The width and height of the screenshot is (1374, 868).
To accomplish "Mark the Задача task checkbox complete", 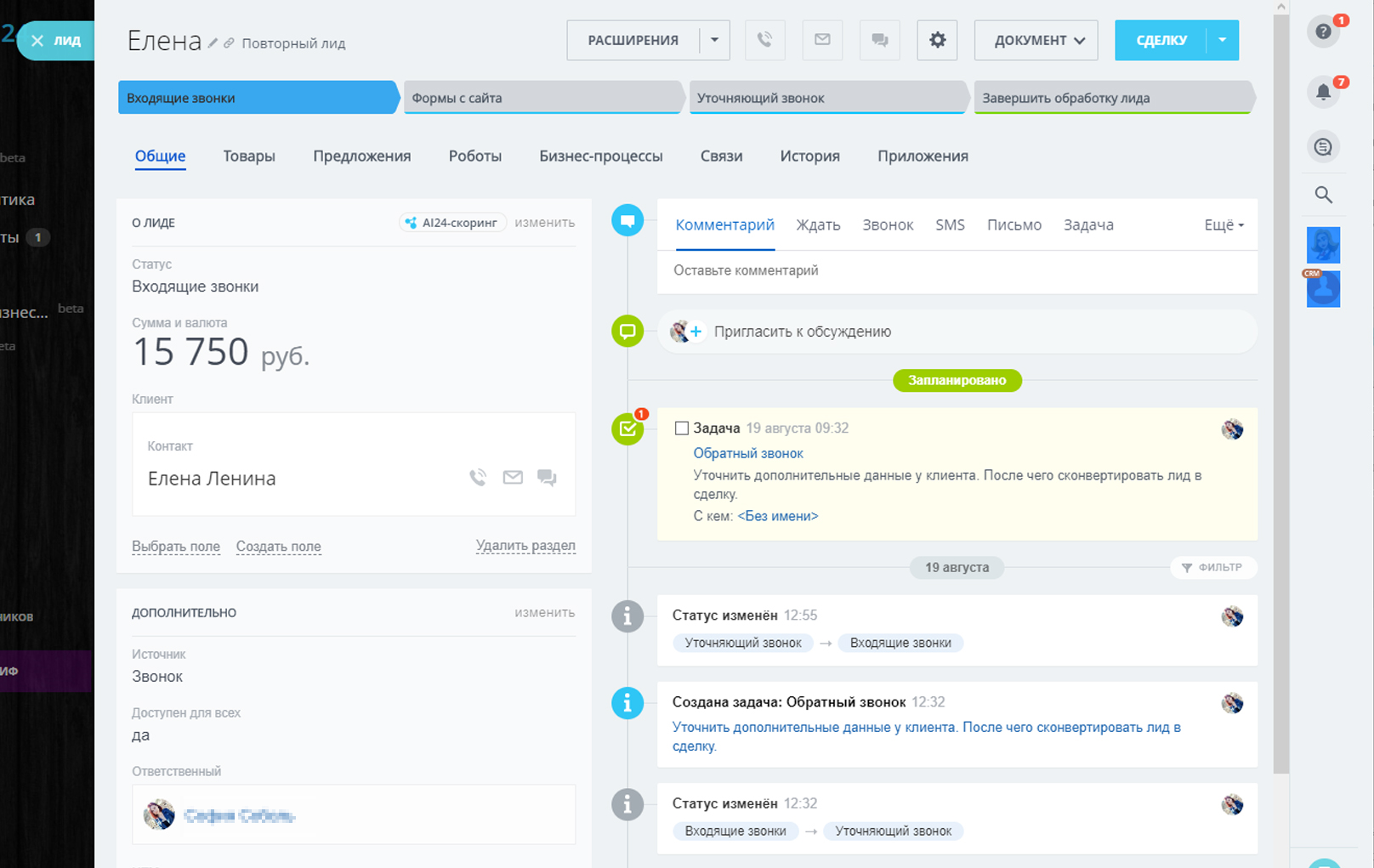I will [681, 428].
